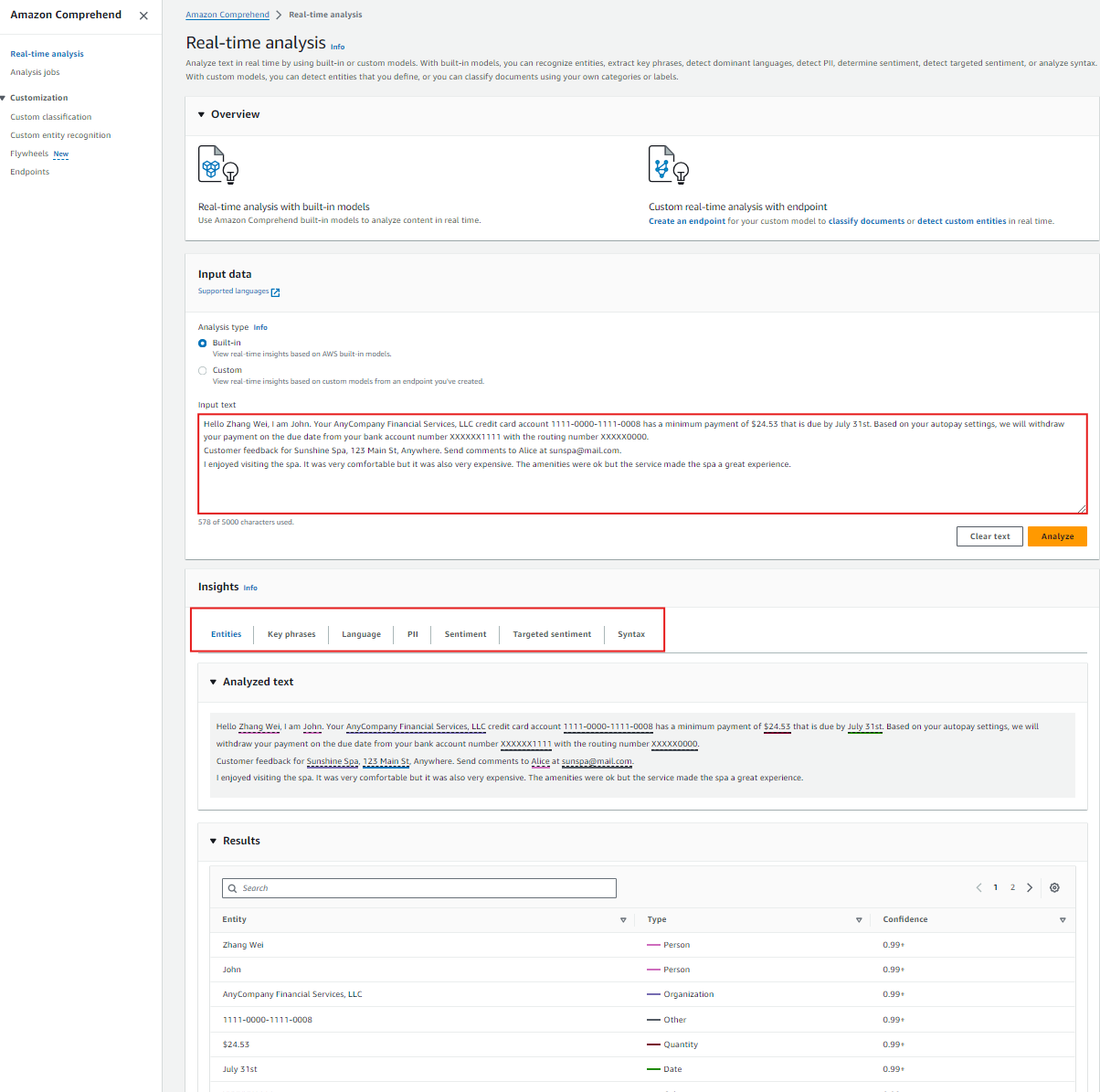This screenshot has width=1100, height=1092.
Task: Switch to the Targeted sentiment tab
Action: pos(552,634)
